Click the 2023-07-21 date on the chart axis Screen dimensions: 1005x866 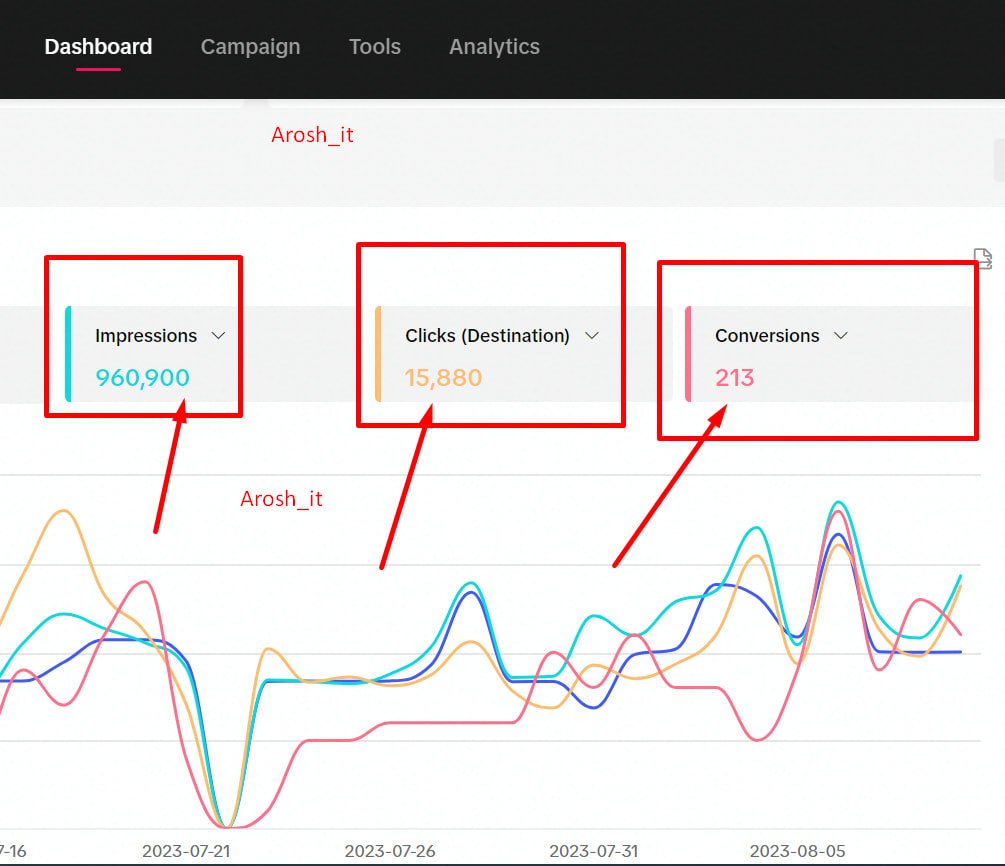click(187, 851)
